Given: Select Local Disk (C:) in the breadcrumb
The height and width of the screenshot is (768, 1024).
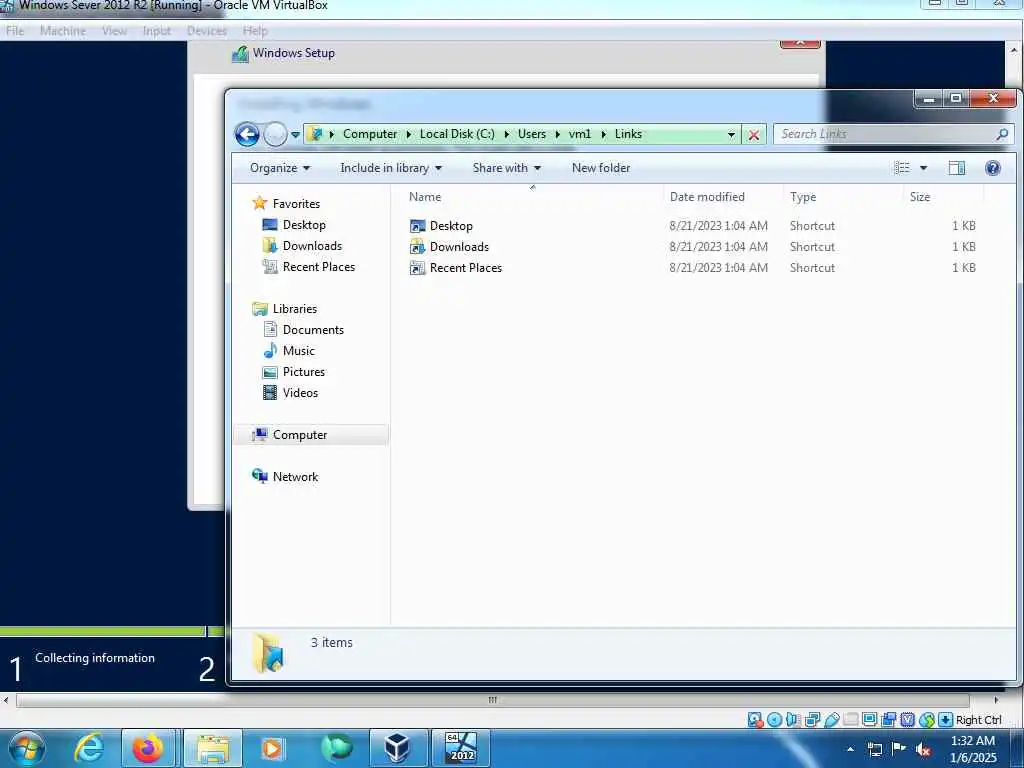Looking at the screenshot, I should click(x=457, y=134).
